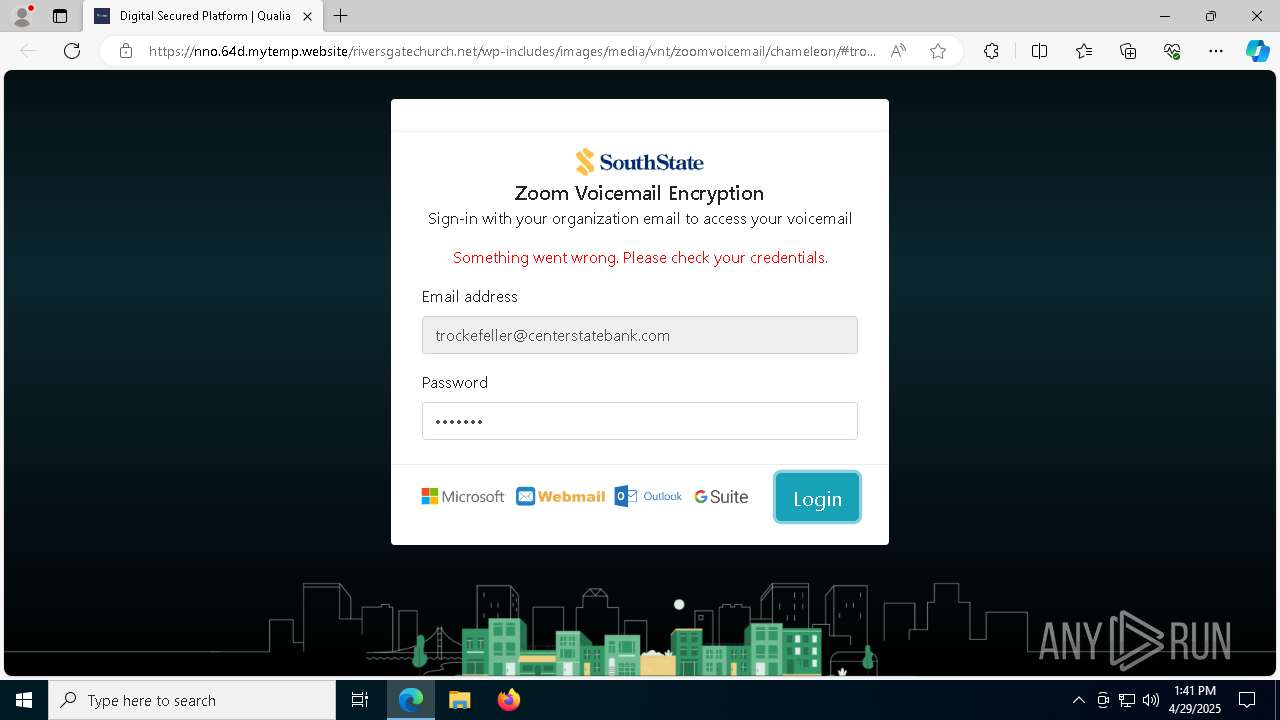1280x720 pixels.
Task: Show hidden system tray icons
Action: coord(1078,700)
